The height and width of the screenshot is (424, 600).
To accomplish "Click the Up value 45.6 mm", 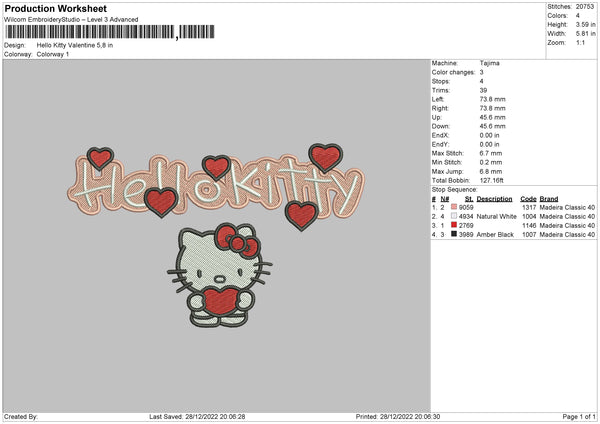I will coord(492,117).
